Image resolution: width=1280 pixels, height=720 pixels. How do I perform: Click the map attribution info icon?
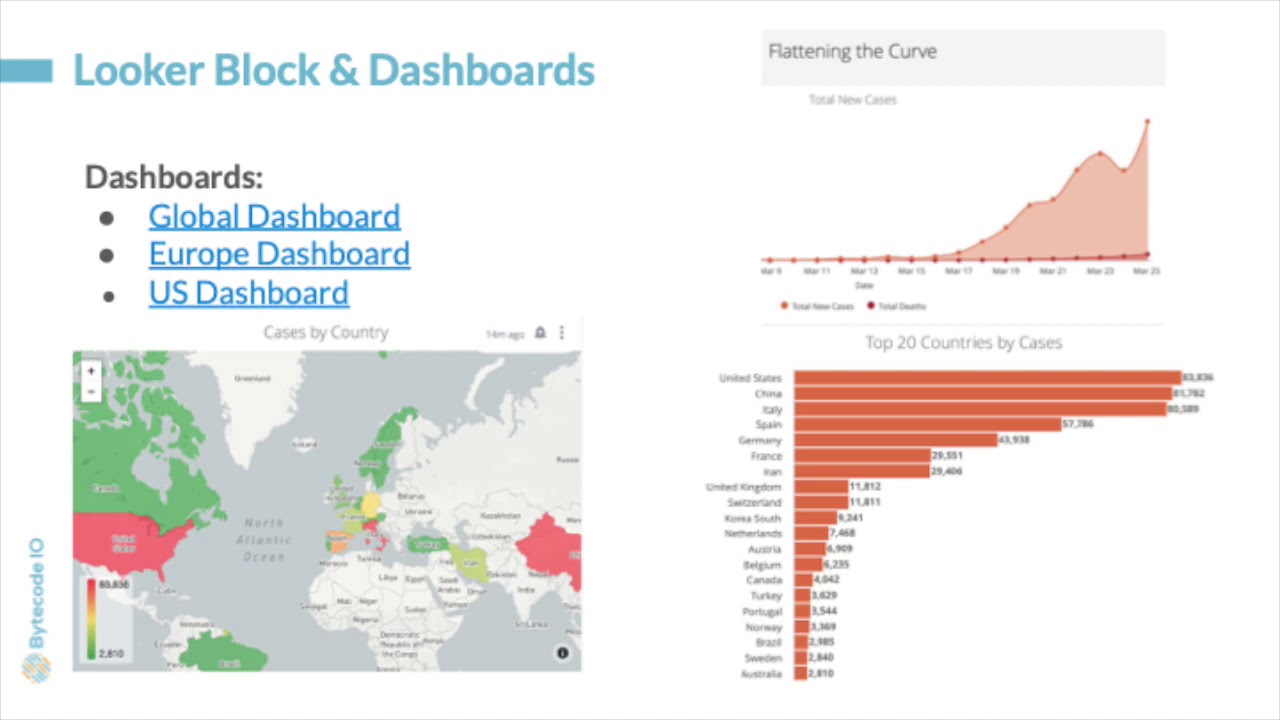[x=562, y=652]
